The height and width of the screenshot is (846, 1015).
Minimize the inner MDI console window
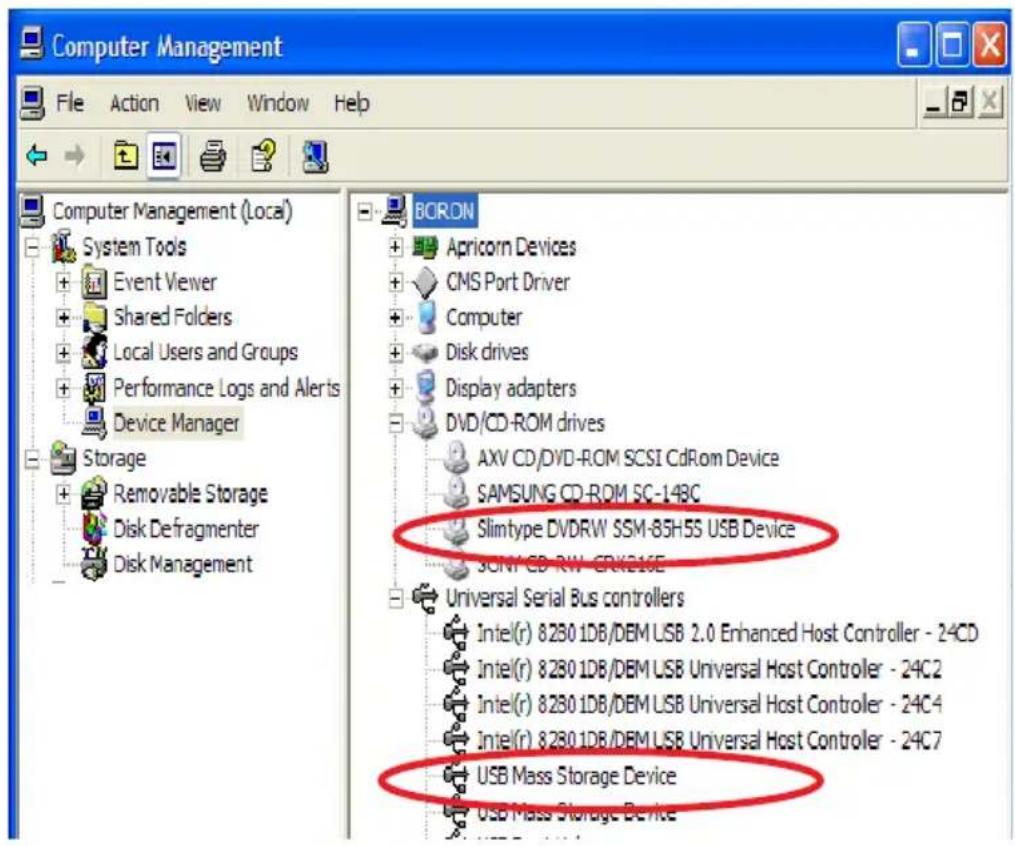tap(933, 102)
